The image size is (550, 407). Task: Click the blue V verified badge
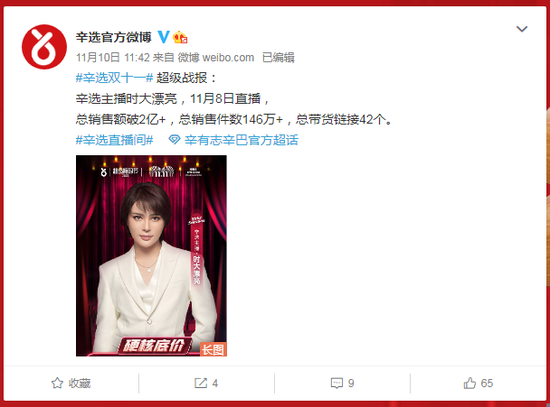coord(163,37)
